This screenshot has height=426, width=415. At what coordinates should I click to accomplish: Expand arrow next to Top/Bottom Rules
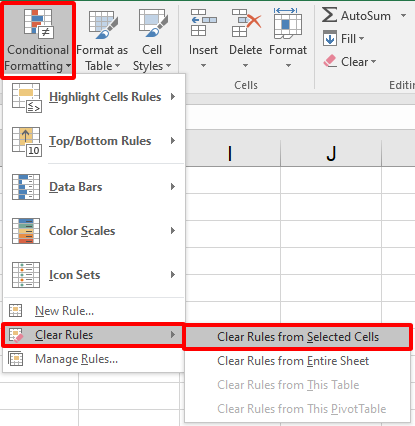173,141
